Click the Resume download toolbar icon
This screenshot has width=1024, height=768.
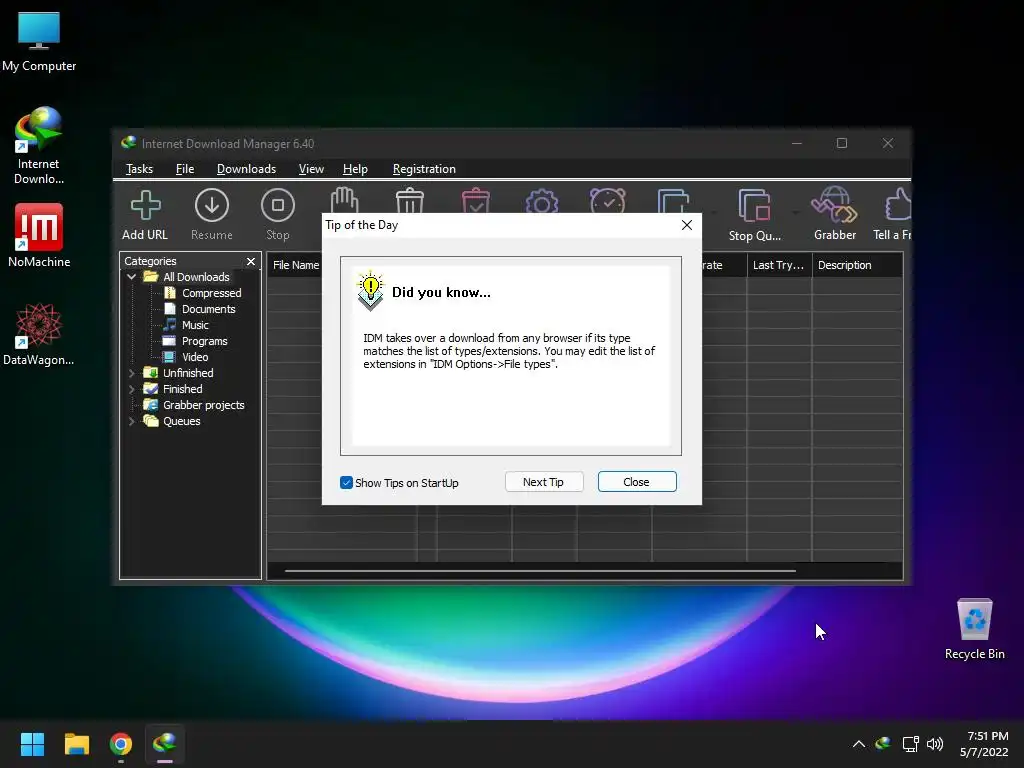coord(212,214)
